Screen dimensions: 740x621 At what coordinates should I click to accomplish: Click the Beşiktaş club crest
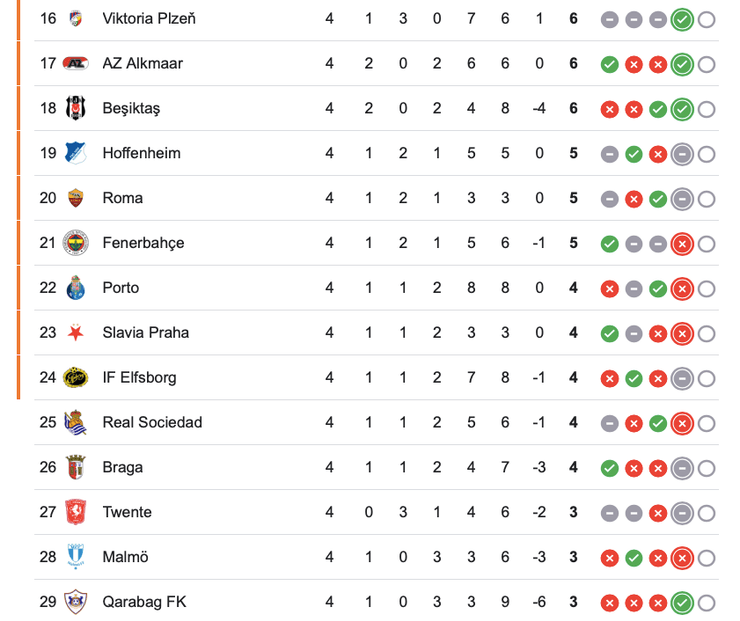[75, 108]
